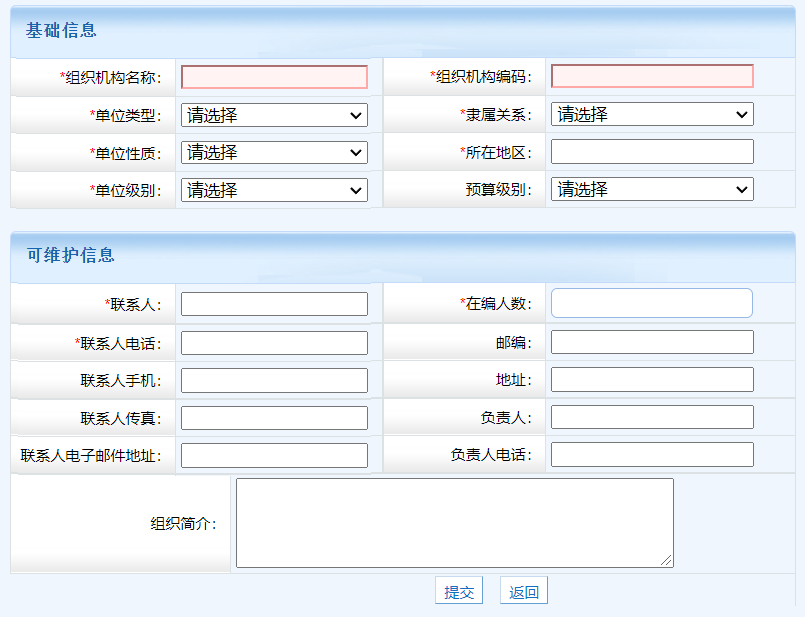Click the 提交 button
Screen dimensions: 805x617
[458, 591]
